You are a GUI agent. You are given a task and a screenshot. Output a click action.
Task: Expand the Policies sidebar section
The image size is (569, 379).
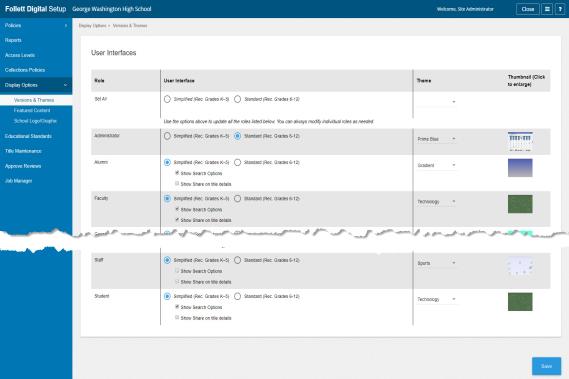point(36,25)
